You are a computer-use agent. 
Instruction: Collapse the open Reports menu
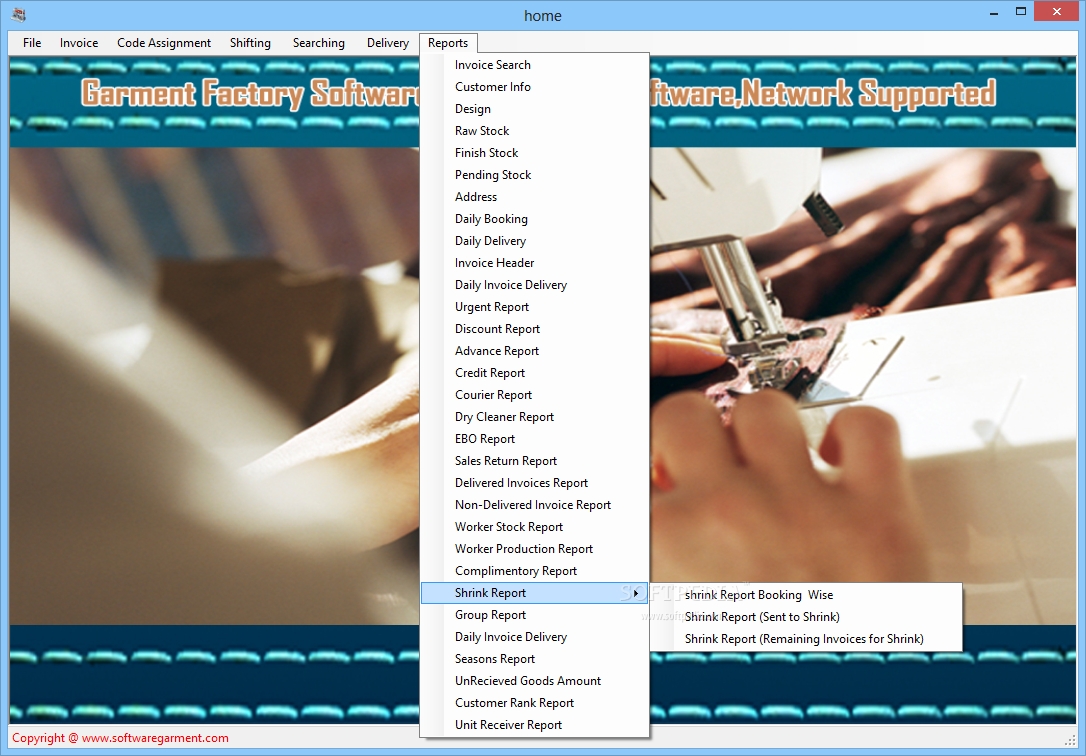click(x=448, y=43)
